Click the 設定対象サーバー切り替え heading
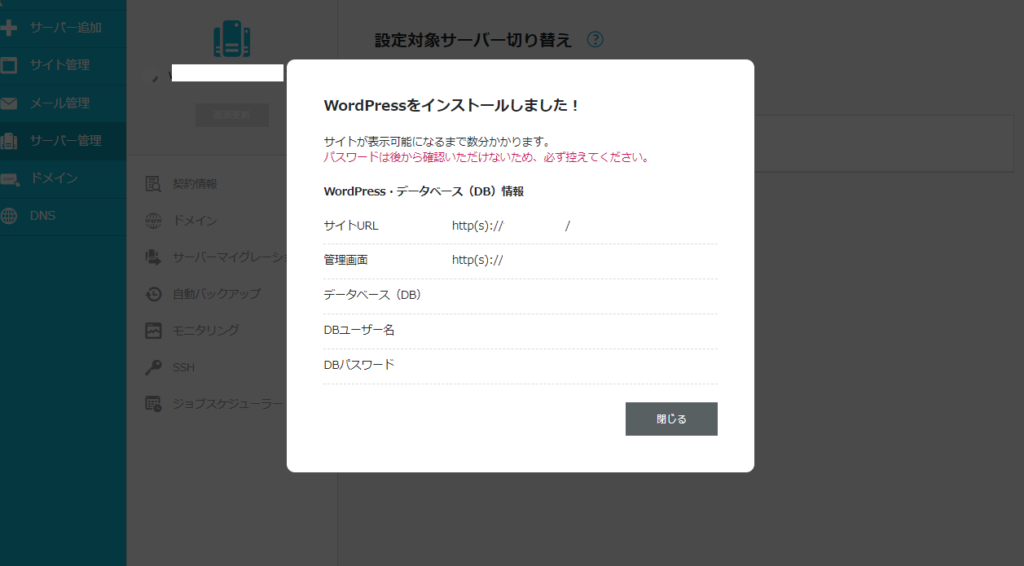Image resolution: width=1024 pixels, height=566 pixels. click(x=473, y=40)
